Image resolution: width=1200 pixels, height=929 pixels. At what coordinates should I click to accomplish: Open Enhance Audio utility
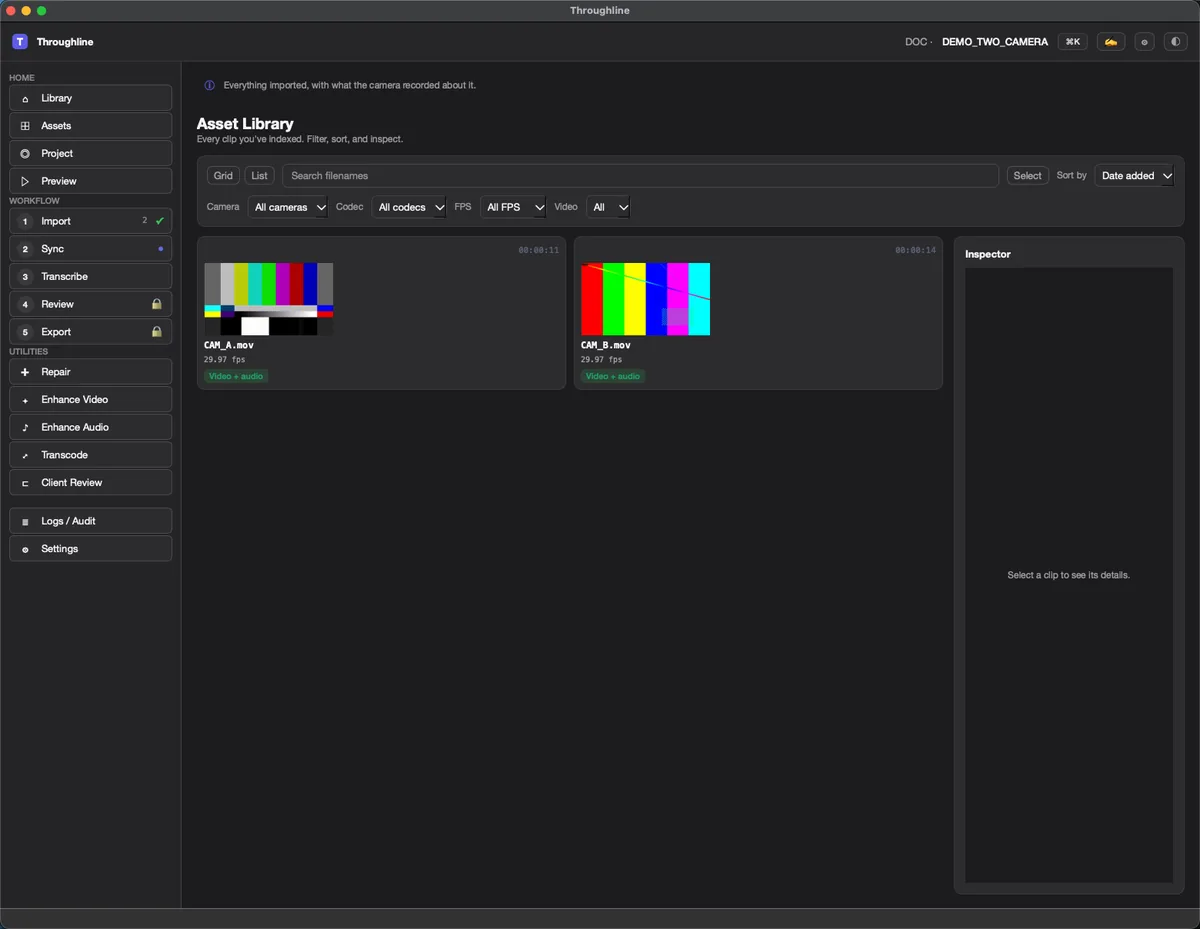coord(91,427)
